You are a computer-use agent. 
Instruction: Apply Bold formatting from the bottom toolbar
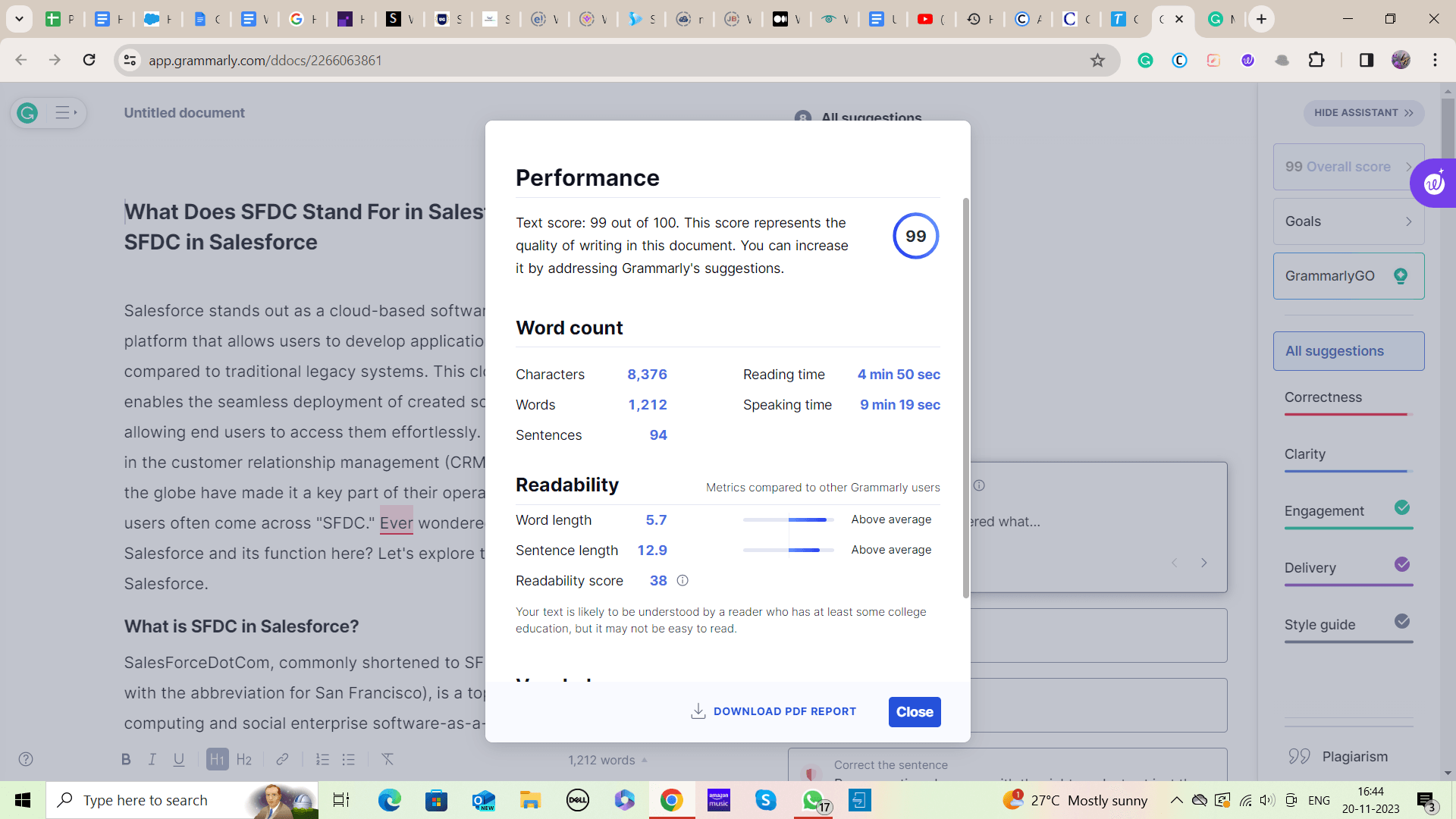coord(126,759)
